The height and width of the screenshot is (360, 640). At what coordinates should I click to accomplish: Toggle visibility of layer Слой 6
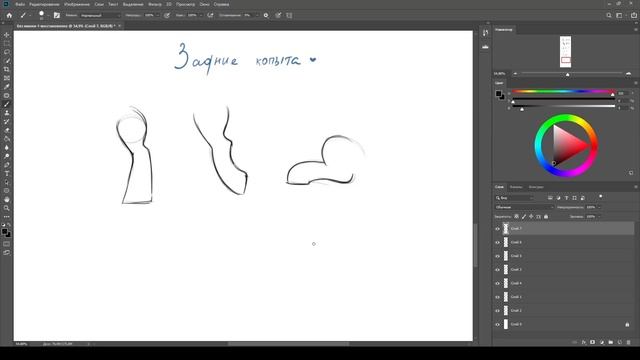click(497, 242)
